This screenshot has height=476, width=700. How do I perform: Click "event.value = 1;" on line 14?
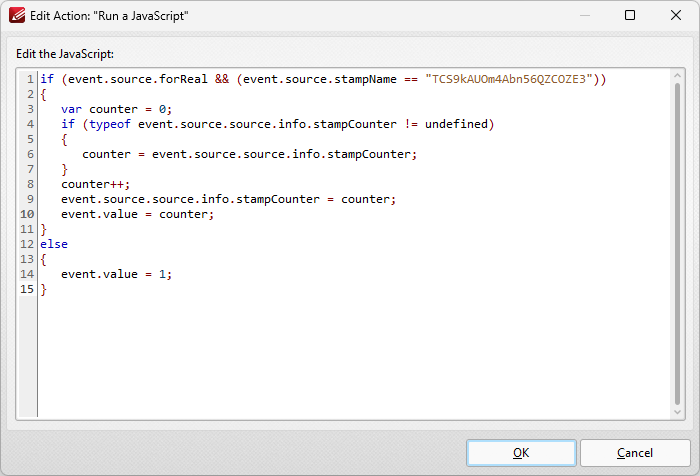click(117, 274)
